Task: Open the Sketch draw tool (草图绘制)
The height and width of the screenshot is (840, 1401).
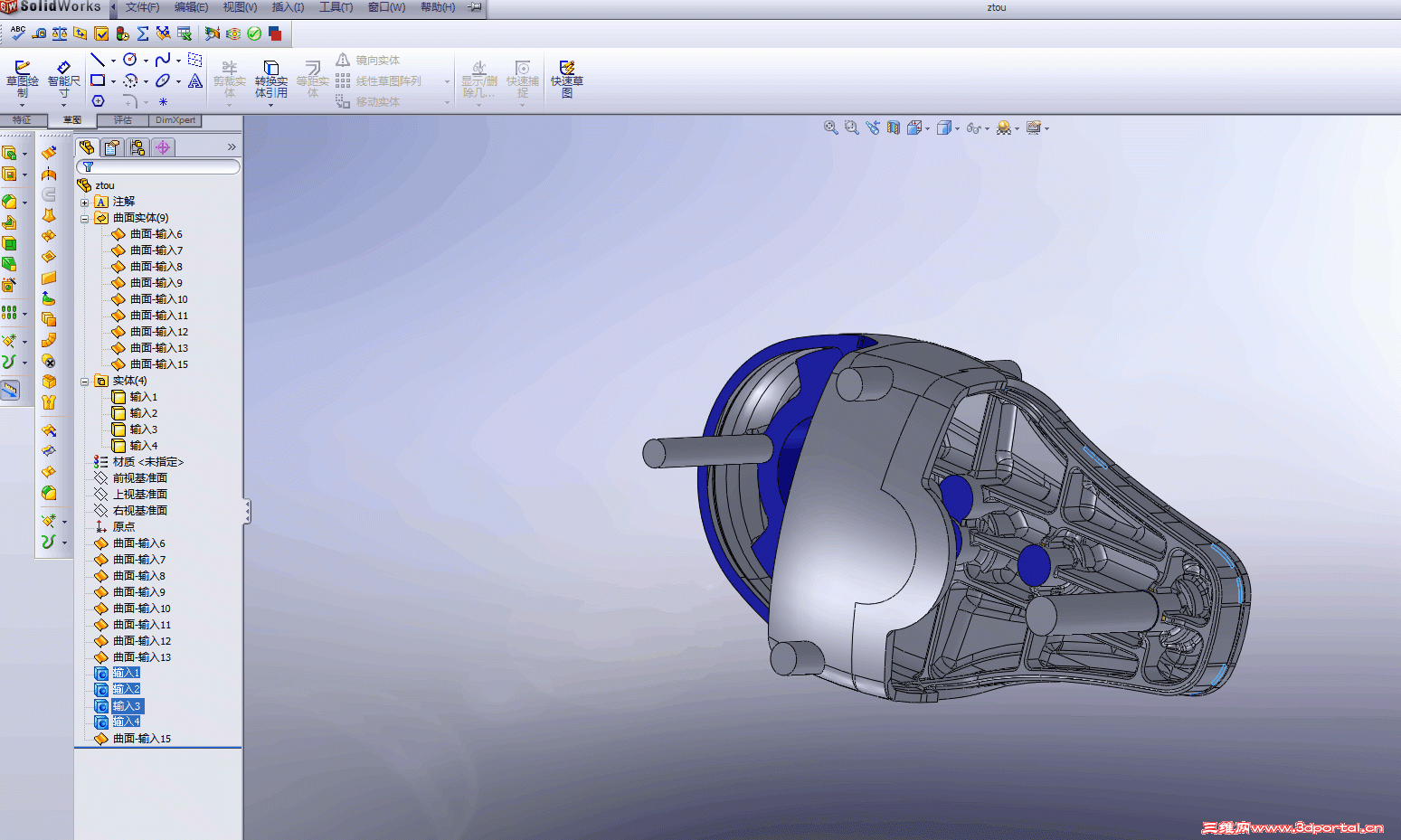Action: pyautogui.click(x=23, y=80)
